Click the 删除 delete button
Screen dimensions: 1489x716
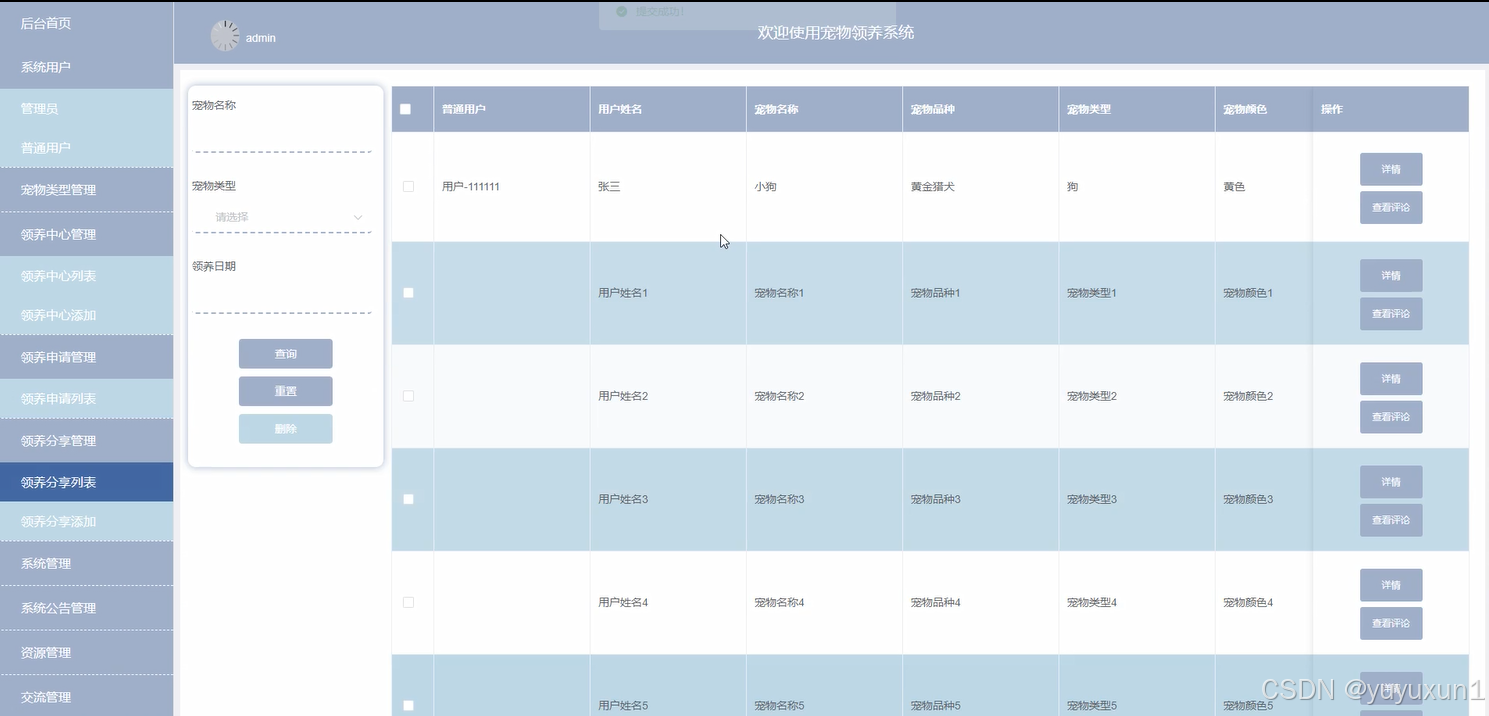285,429
